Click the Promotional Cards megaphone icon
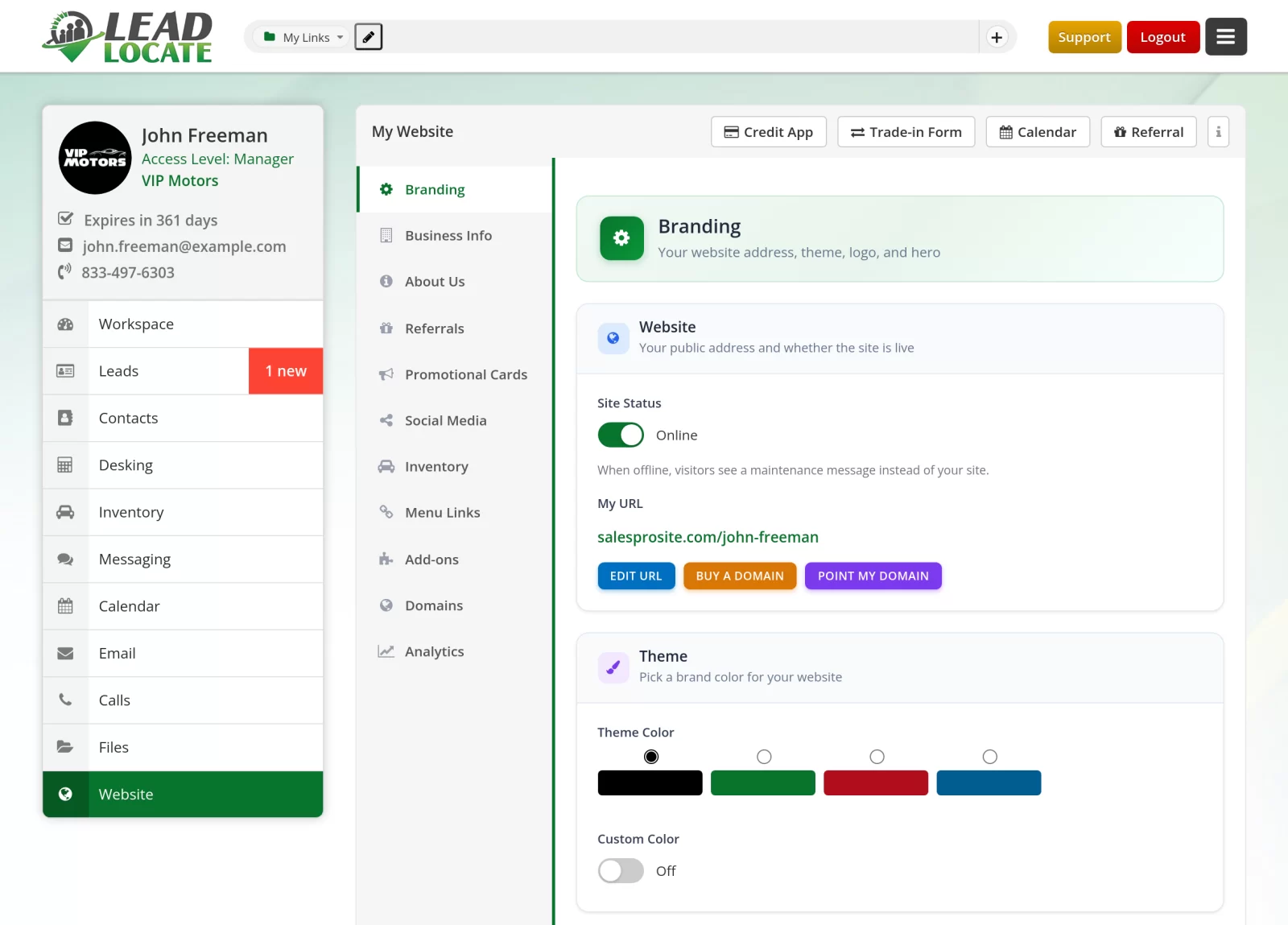The height and width of the screenshot is (925, 1288). click(386, 374)
